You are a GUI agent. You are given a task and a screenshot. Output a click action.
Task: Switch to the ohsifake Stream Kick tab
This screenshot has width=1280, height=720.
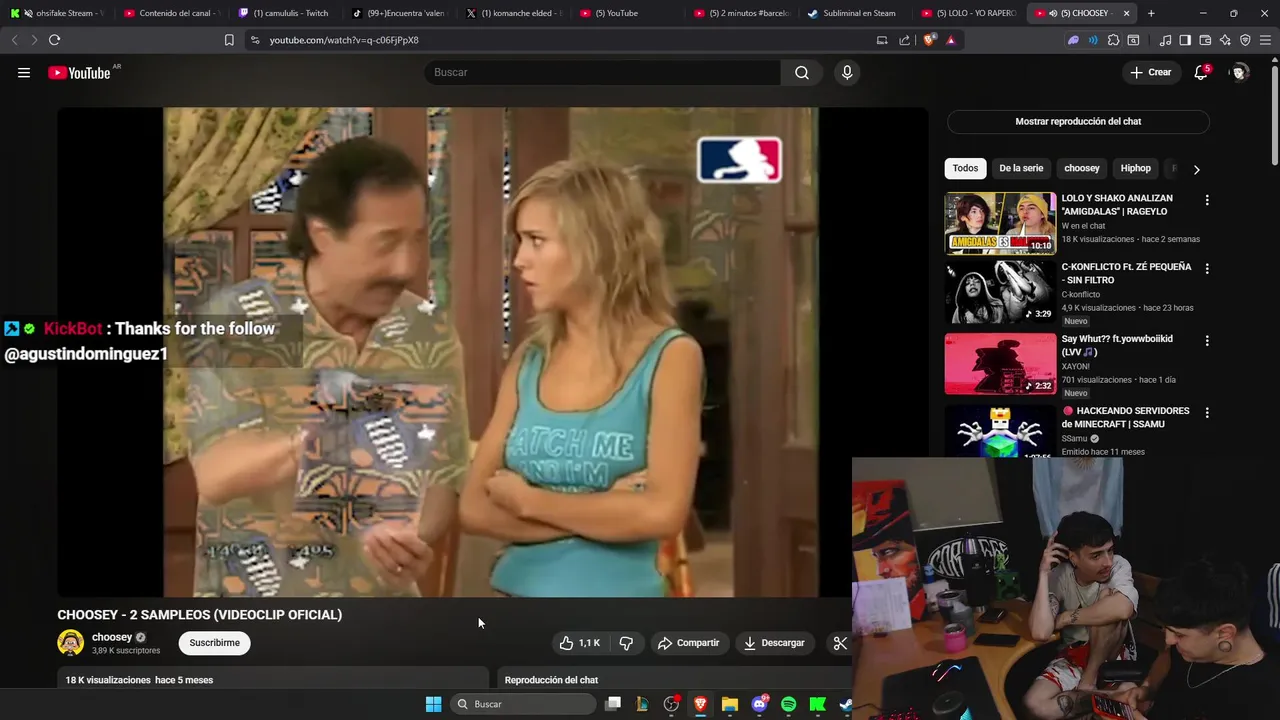coord(58,13)
